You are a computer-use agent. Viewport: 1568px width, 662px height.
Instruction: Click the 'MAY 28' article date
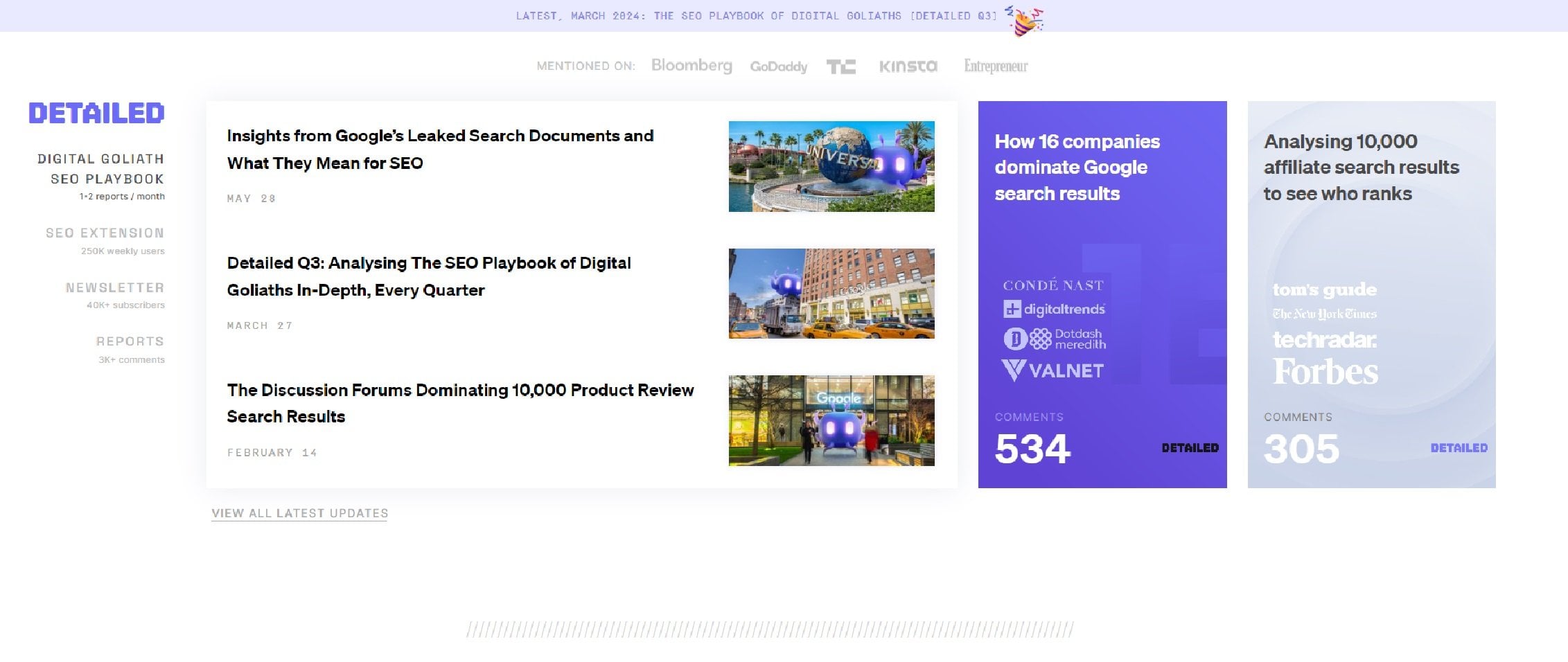tap(251, 199)
